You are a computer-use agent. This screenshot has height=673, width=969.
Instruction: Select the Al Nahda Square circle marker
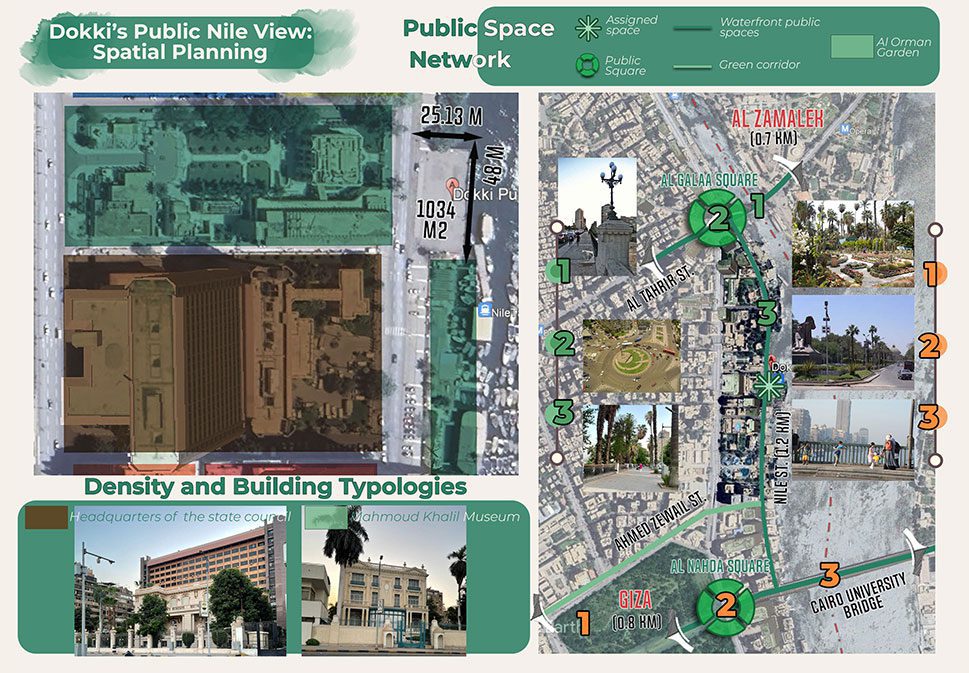click(x=726, y=604)
